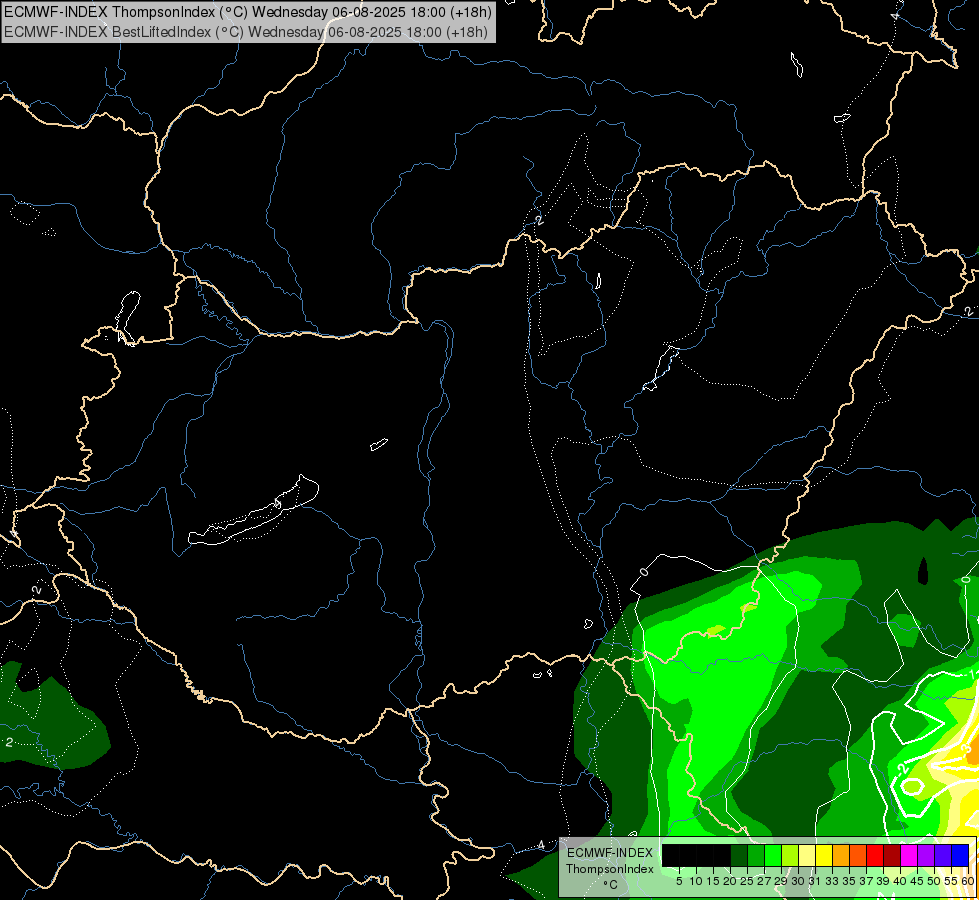Image resolution: width=979 pixels, height=900 pixels.
Task: Click legend tick value 35
Action: 849,881
